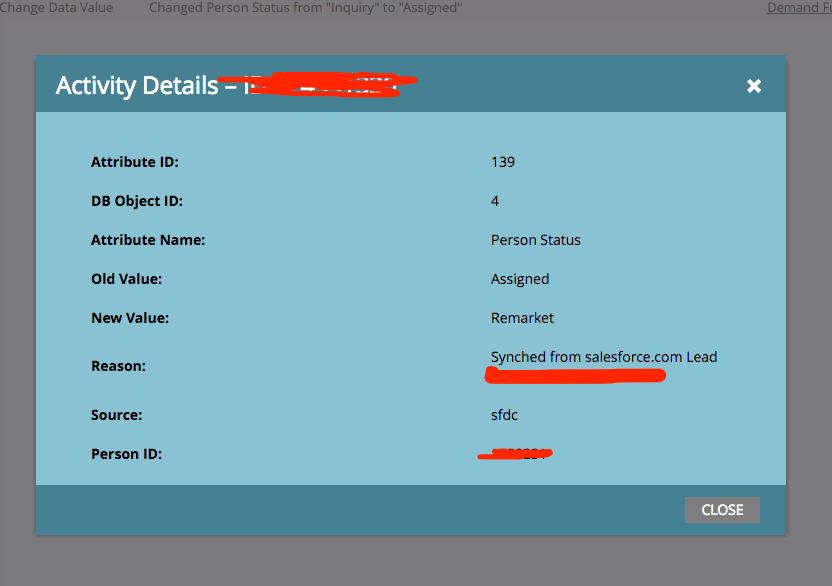Click the sfdc source value

(505, 415)
